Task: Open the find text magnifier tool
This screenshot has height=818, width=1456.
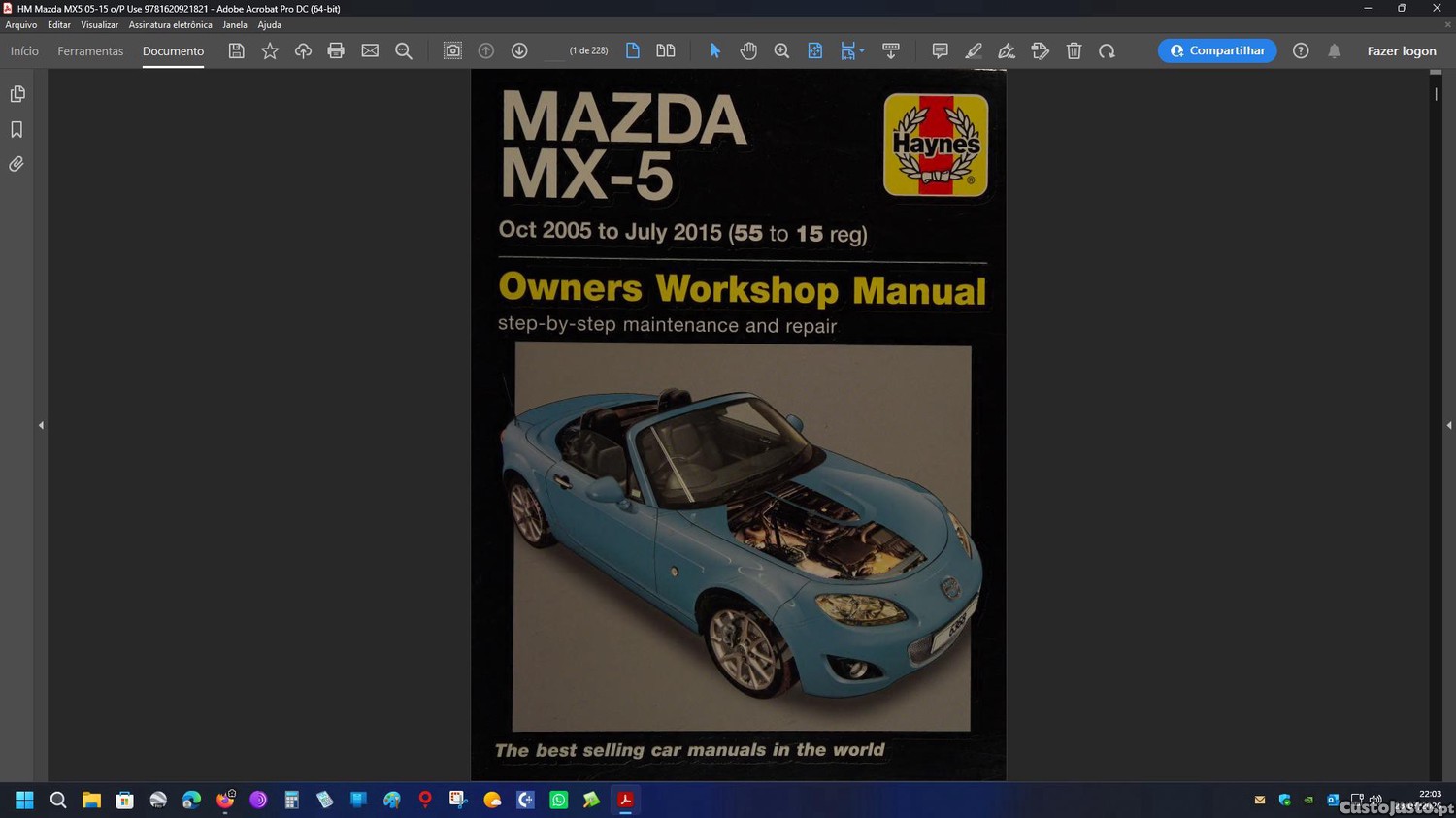Action: pos(404,50)
